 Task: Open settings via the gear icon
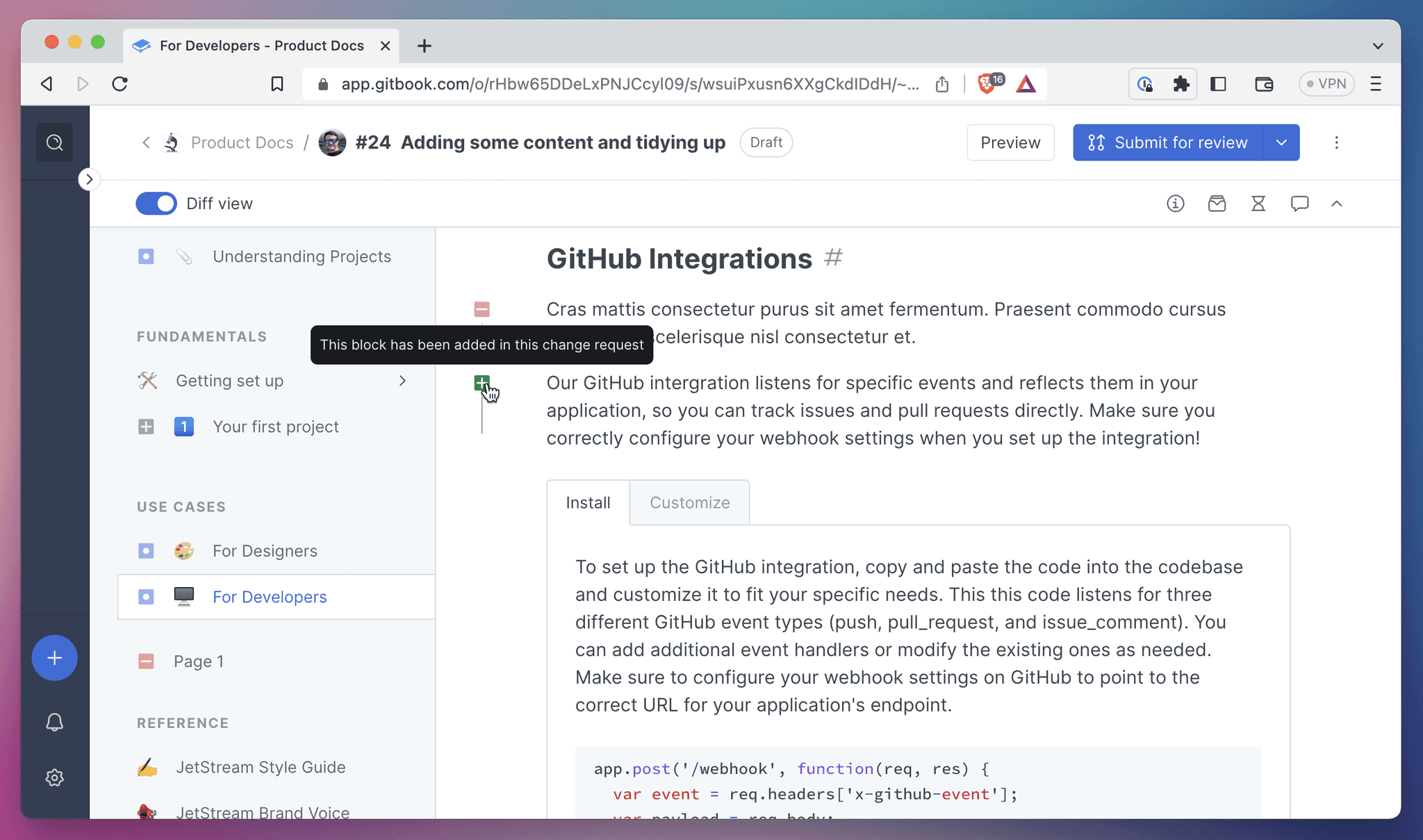pyautogui.click(x=55, y=777)
